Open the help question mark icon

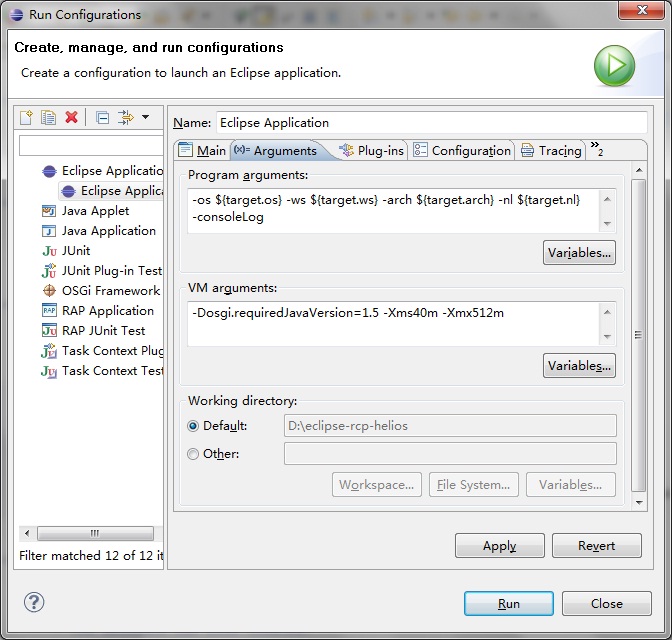[33, 602]
